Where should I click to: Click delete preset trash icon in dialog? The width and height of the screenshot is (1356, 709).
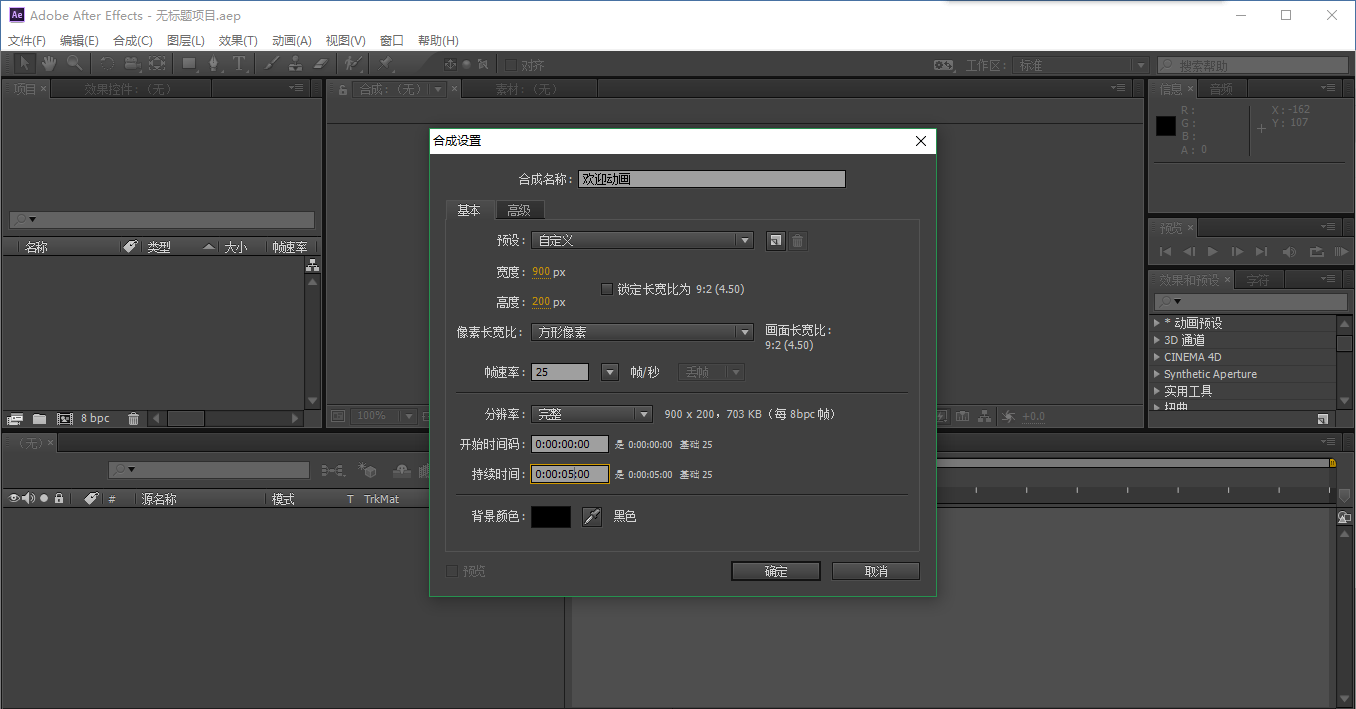coord(798,240)
